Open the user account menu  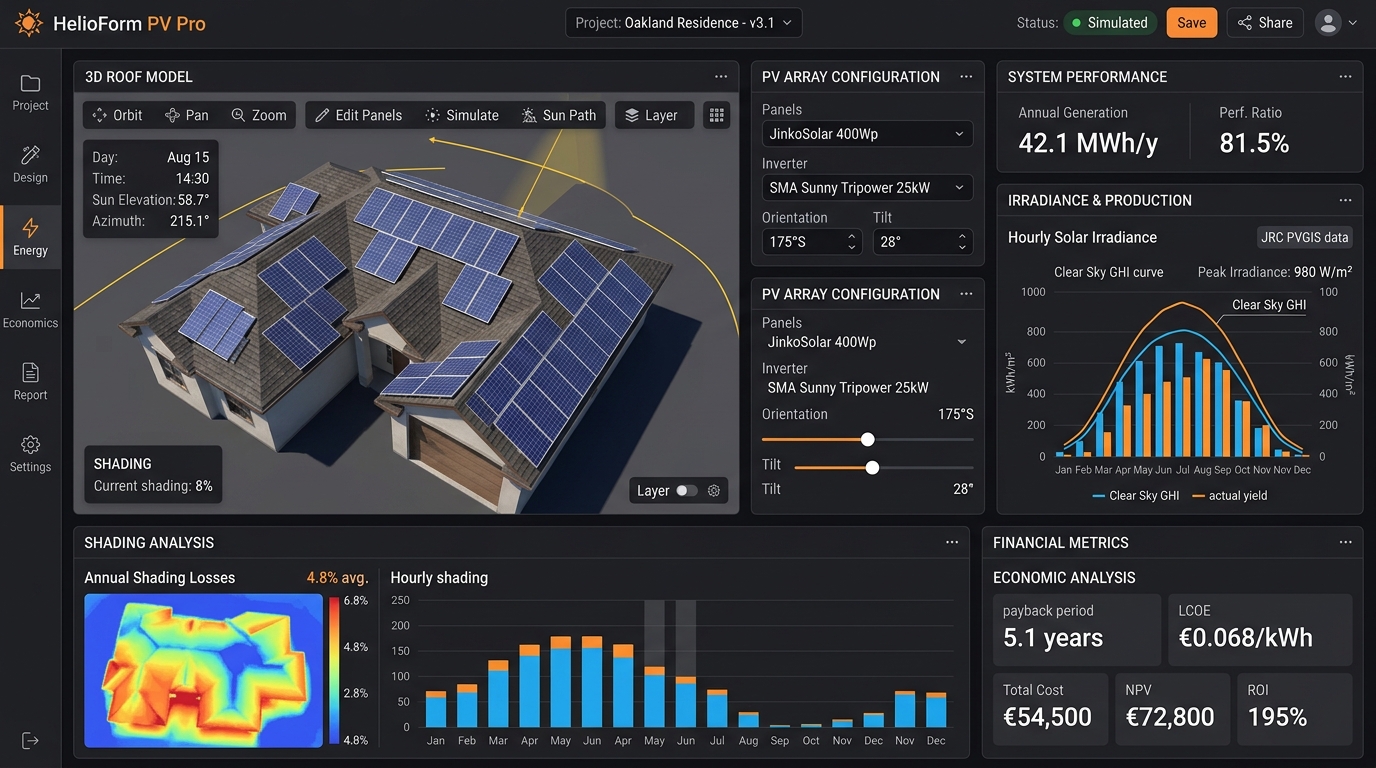(x=1337, y=23)
